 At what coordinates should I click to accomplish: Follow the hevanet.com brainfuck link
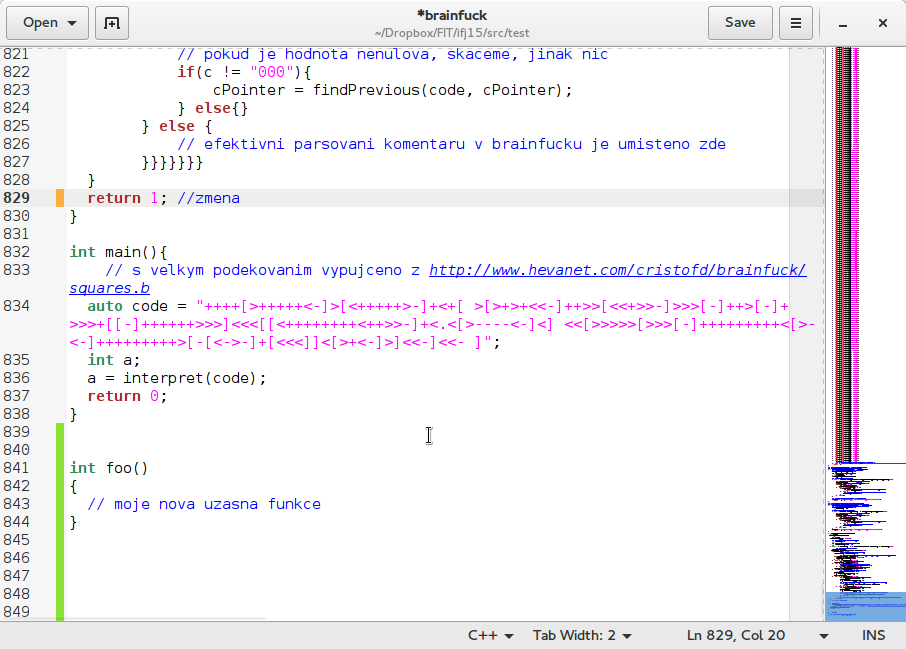[617, 270]
